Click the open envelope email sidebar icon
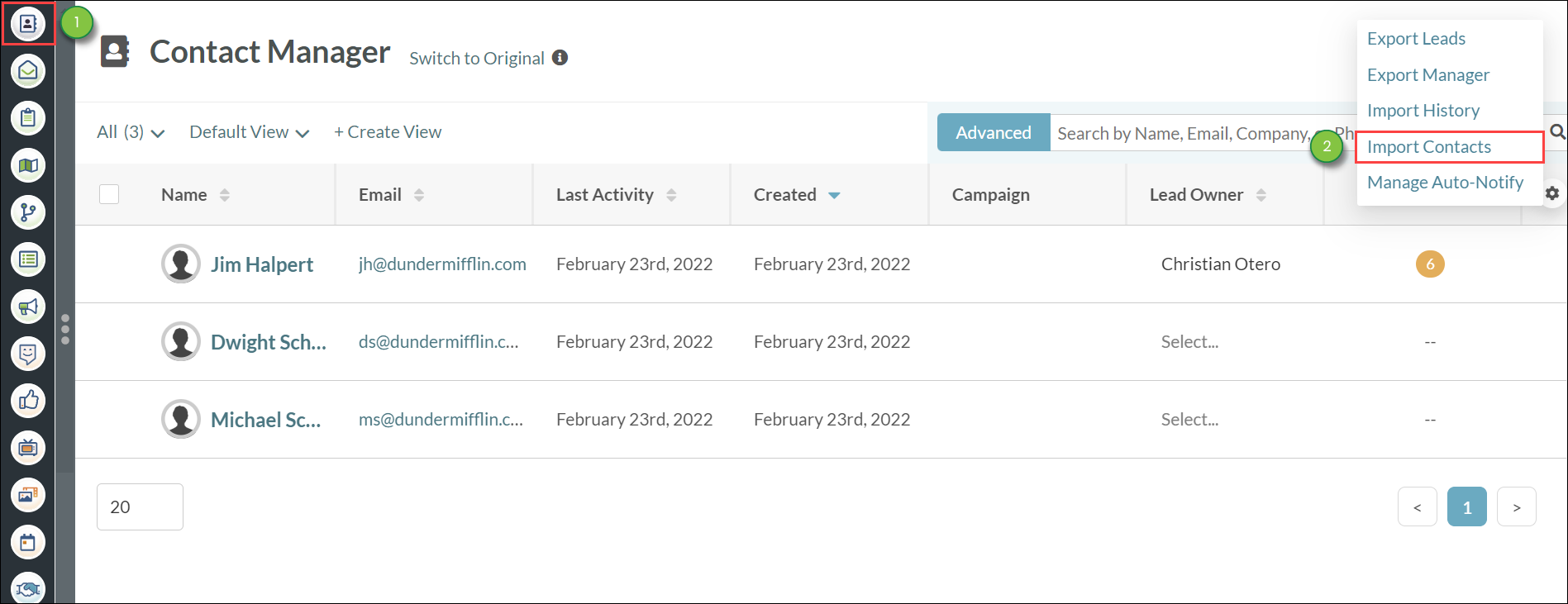 pos(28,71)
